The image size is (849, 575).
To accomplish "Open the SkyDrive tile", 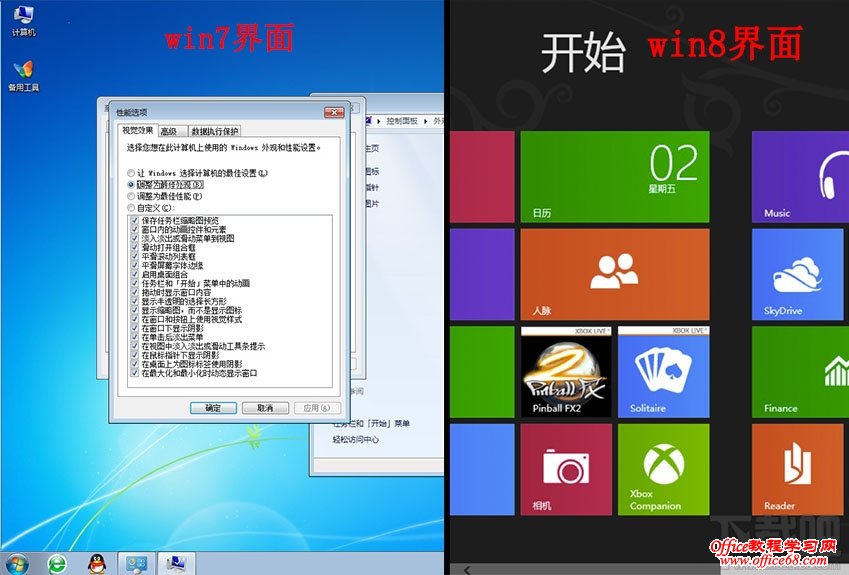I will coord(798,274).
